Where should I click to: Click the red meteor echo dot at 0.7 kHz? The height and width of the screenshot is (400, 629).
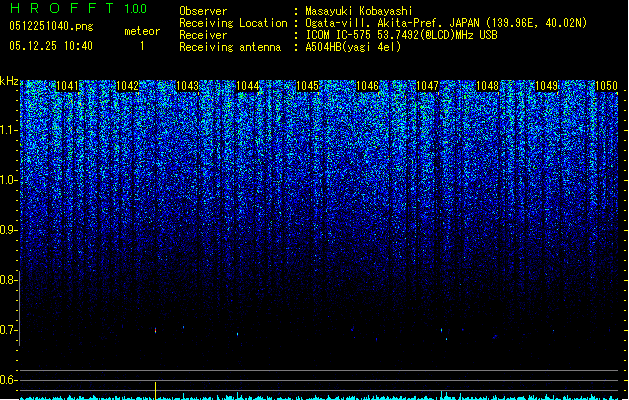(156, 330)
